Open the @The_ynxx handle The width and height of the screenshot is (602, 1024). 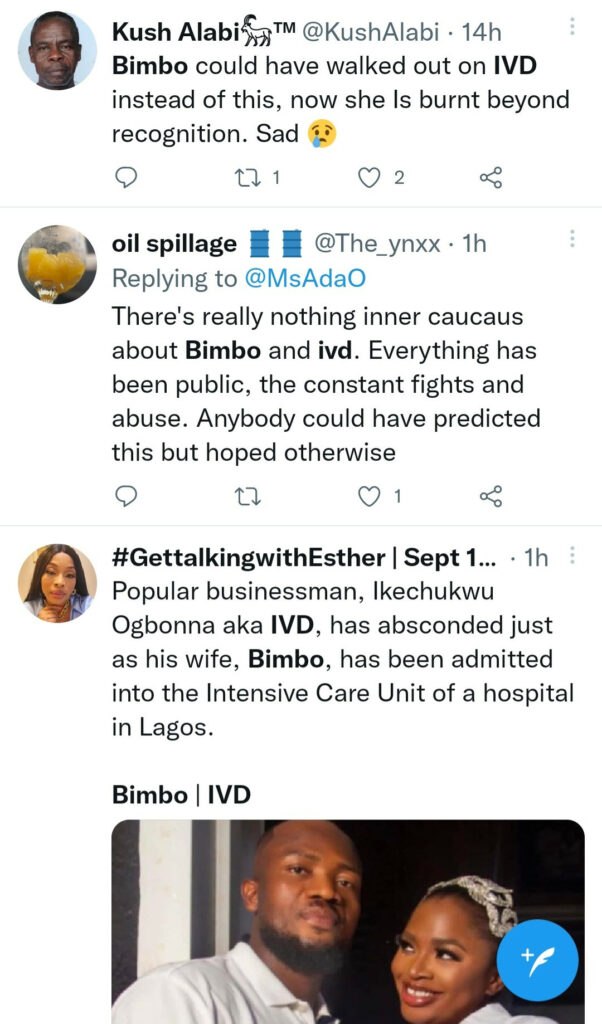[x=377, y=243]
